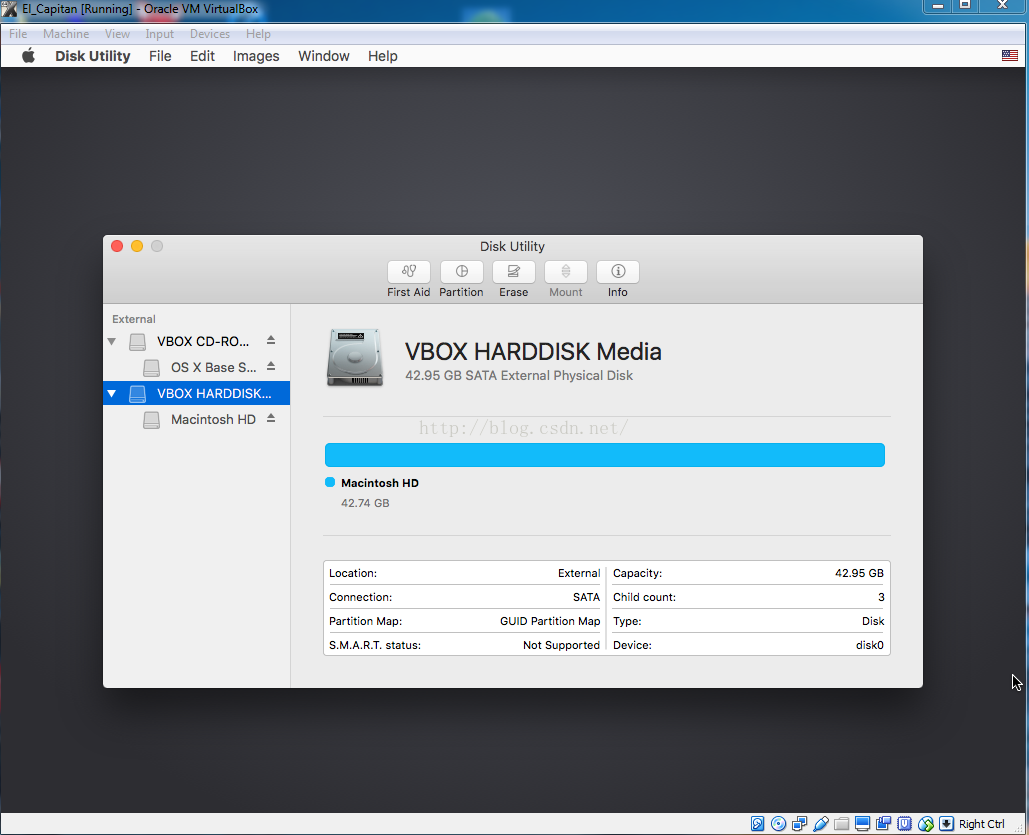Click the VirtualBox mouse integration status icon
Image resolution: width=1029 pixels, height=835 pixels.
(925, 824)
